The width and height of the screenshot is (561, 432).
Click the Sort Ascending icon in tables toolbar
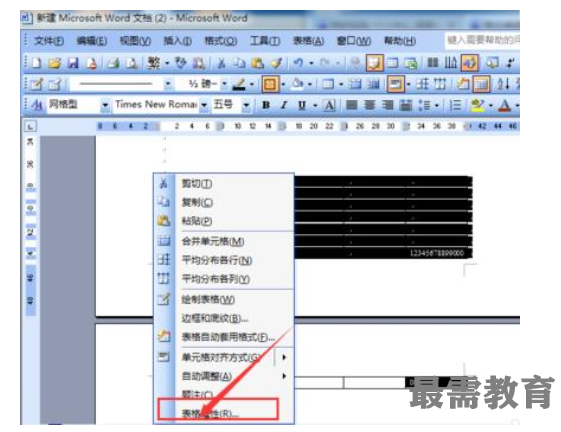click(503, 84)
